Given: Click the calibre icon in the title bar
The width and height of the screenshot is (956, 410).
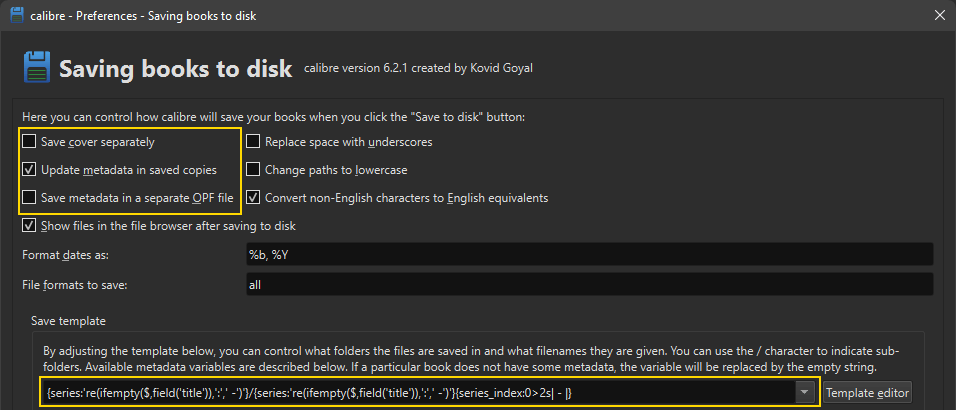Looking at the screenshot, I should pos(16,15).
